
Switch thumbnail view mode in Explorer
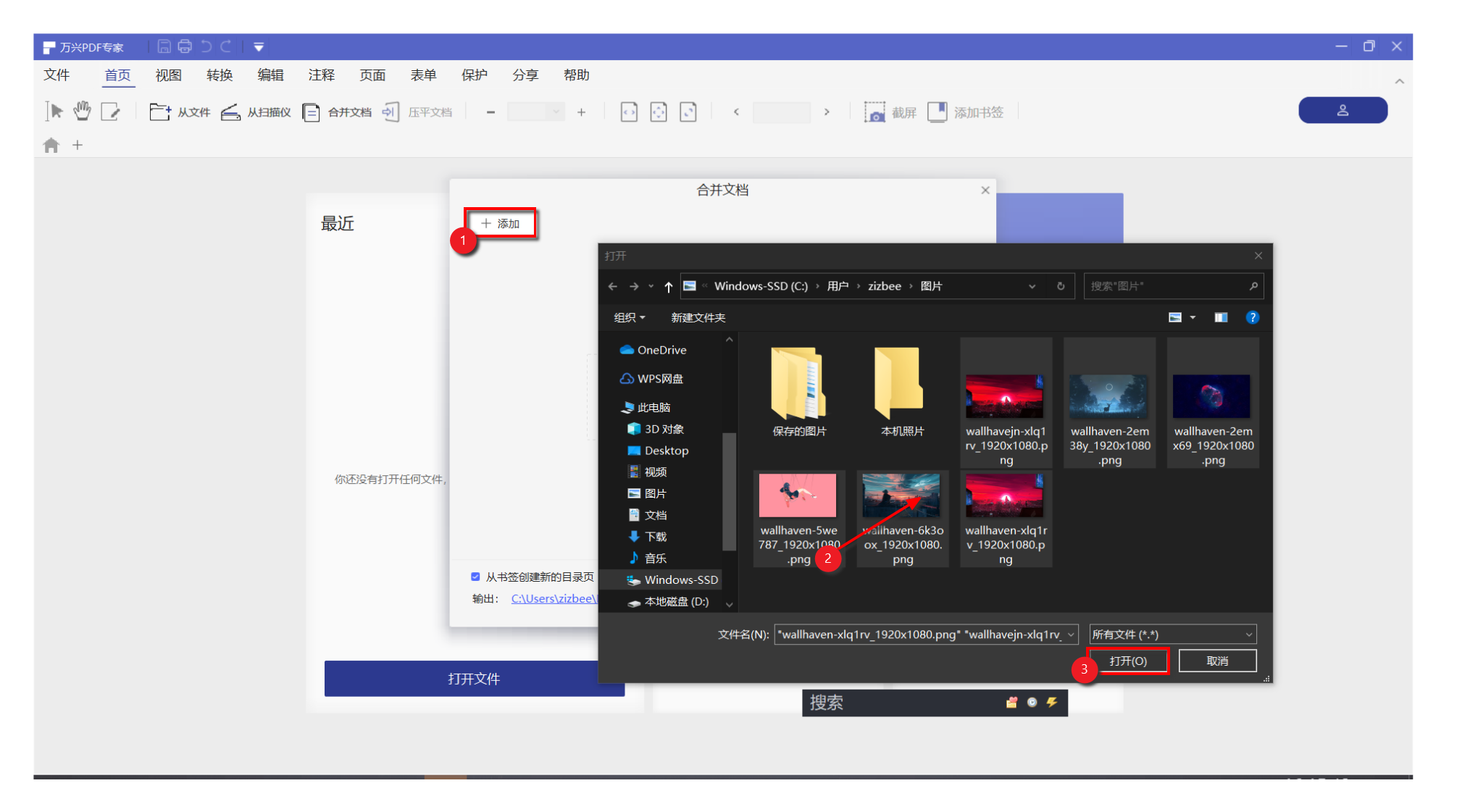(x=1177, y=317)
